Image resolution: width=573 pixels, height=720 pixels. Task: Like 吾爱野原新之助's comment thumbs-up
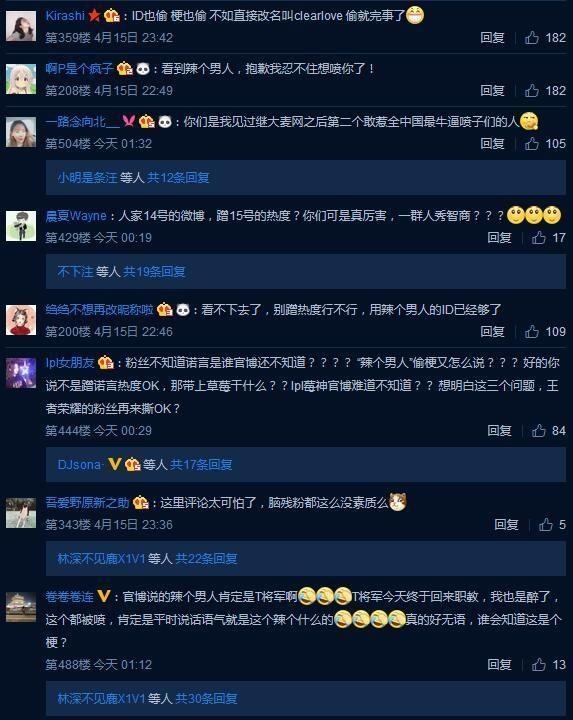[x=545, y=524]
